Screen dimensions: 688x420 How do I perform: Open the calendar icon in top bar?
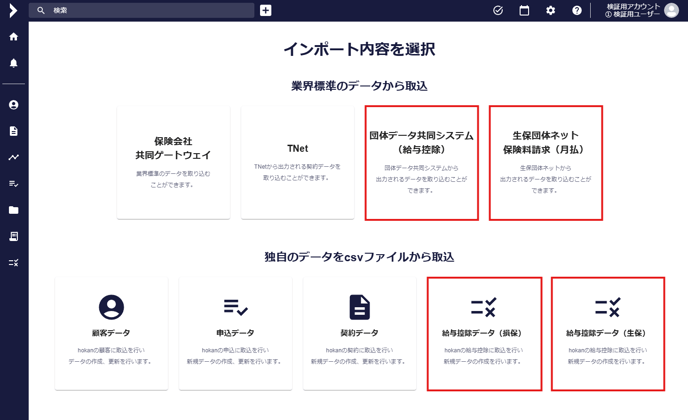(524, 11)
